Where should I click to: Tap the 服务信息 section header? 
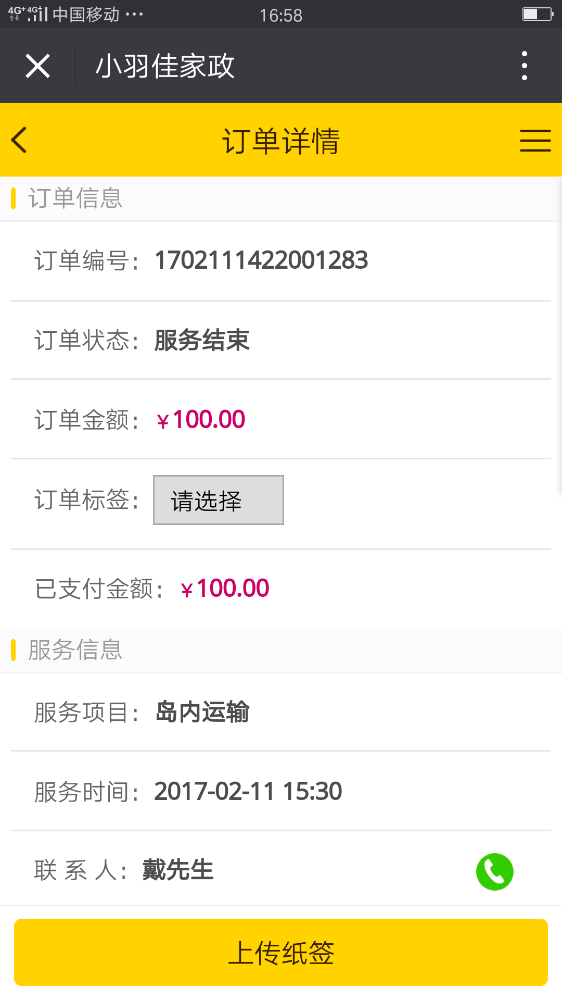point(75,650)
